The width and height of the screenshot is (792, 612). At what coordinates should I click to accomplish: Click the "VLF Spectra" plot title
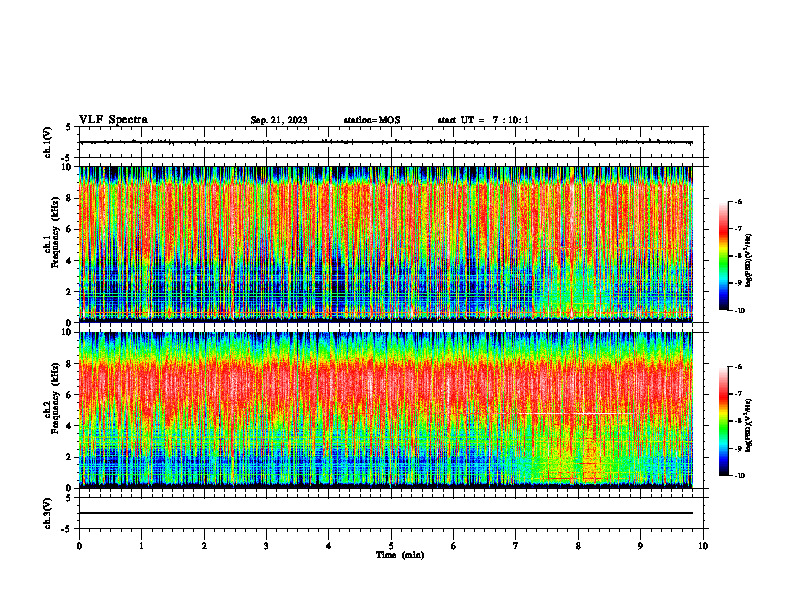coord(113,120)
